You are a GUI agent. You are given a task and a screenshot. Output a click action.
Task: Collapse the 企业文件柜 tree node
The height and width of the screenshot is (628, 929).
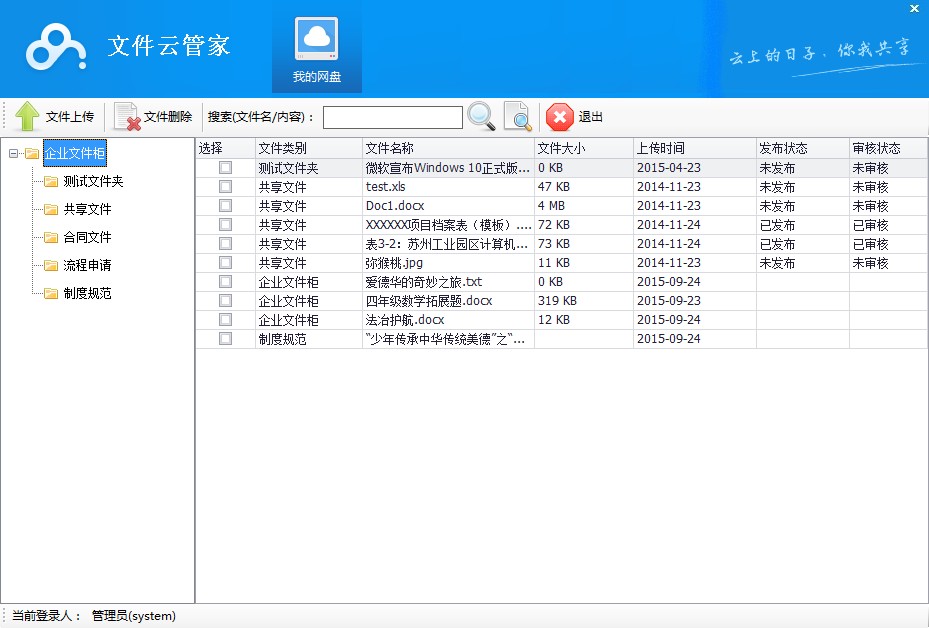13,154
